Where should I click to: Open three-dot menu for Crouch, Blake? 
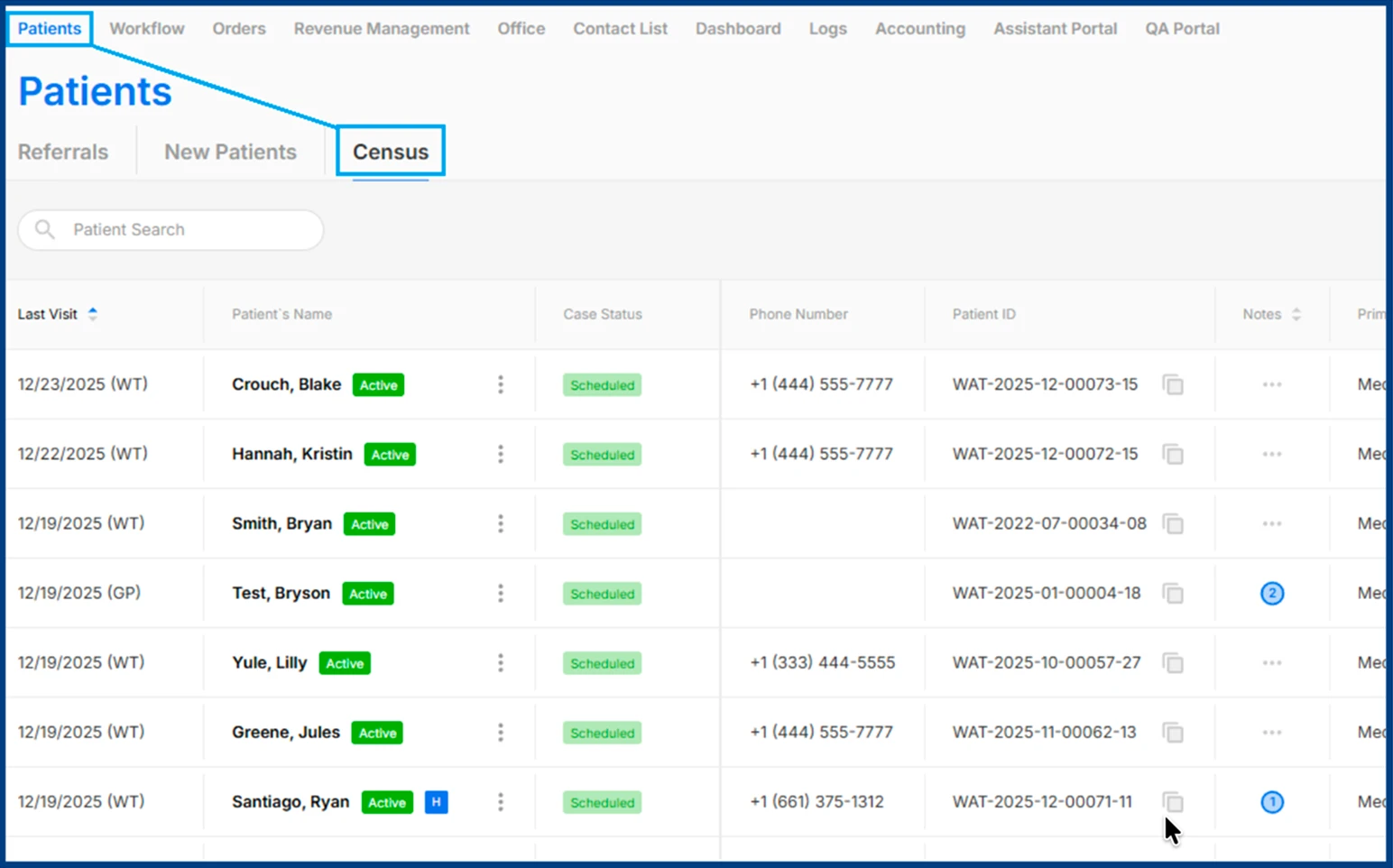pos(501,385)
